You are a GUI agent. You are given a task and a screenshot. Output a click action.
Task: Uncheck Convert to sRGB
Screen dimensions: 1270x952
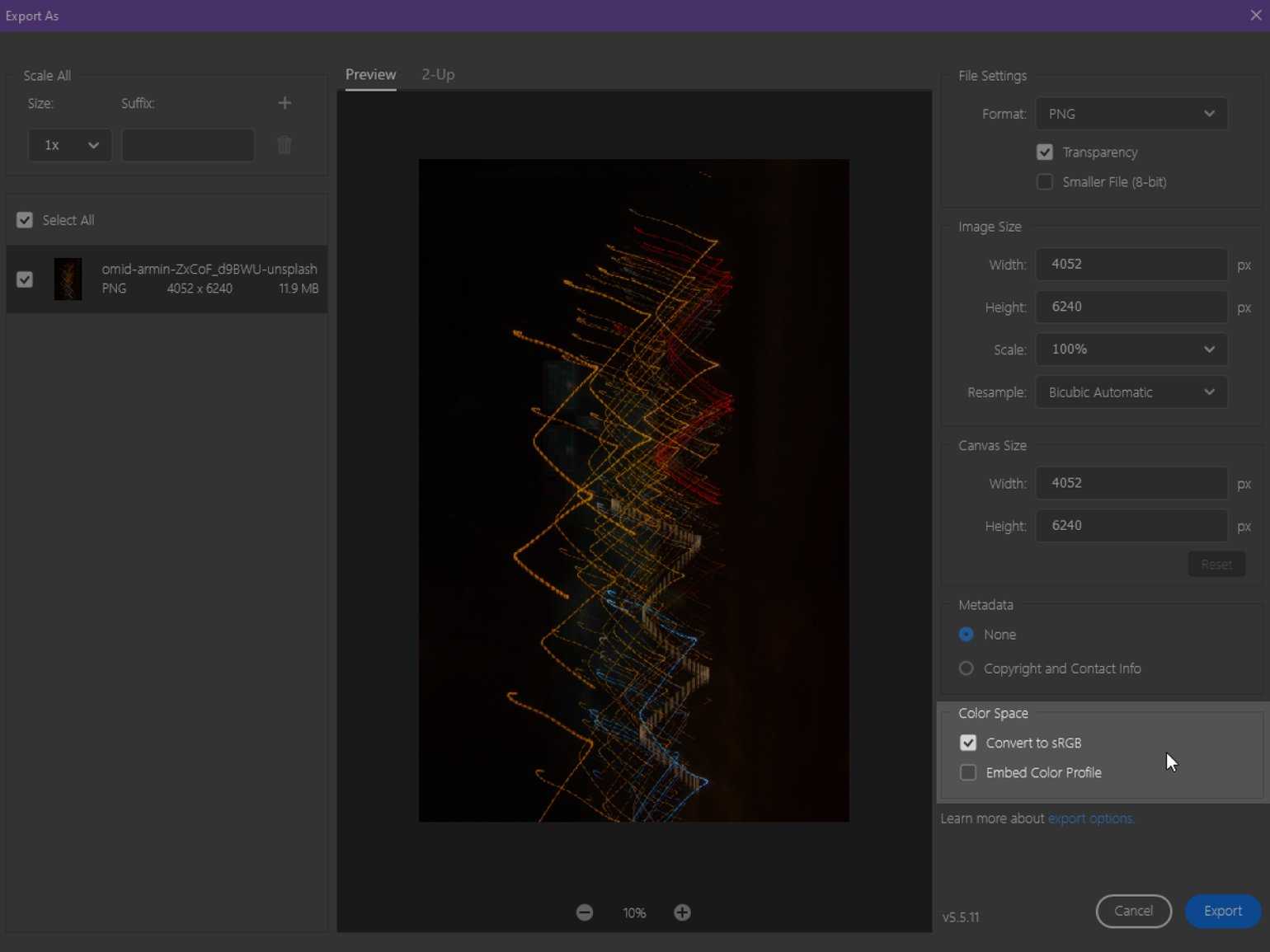point(968,743)
